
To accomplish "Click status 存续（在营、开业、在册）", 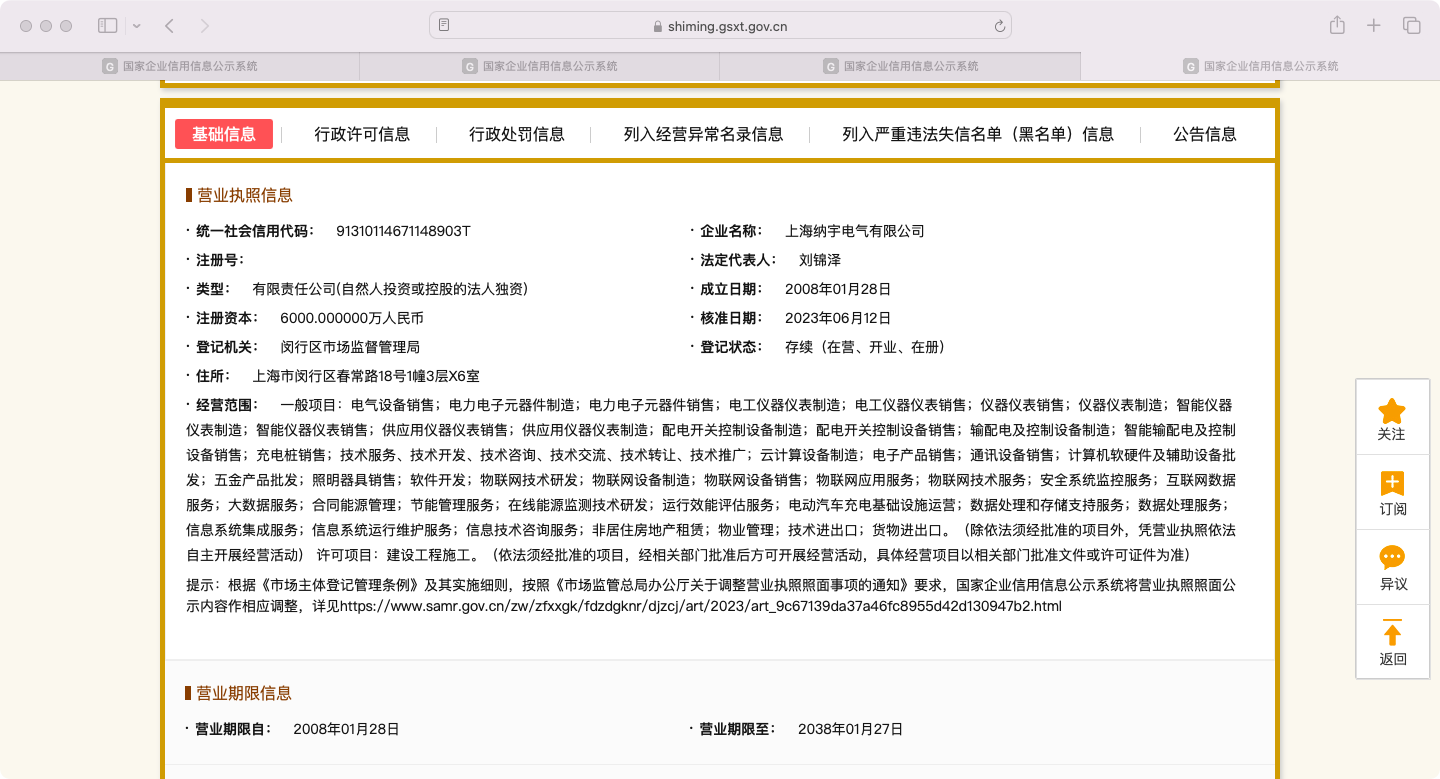I will [x=865, y=347].
